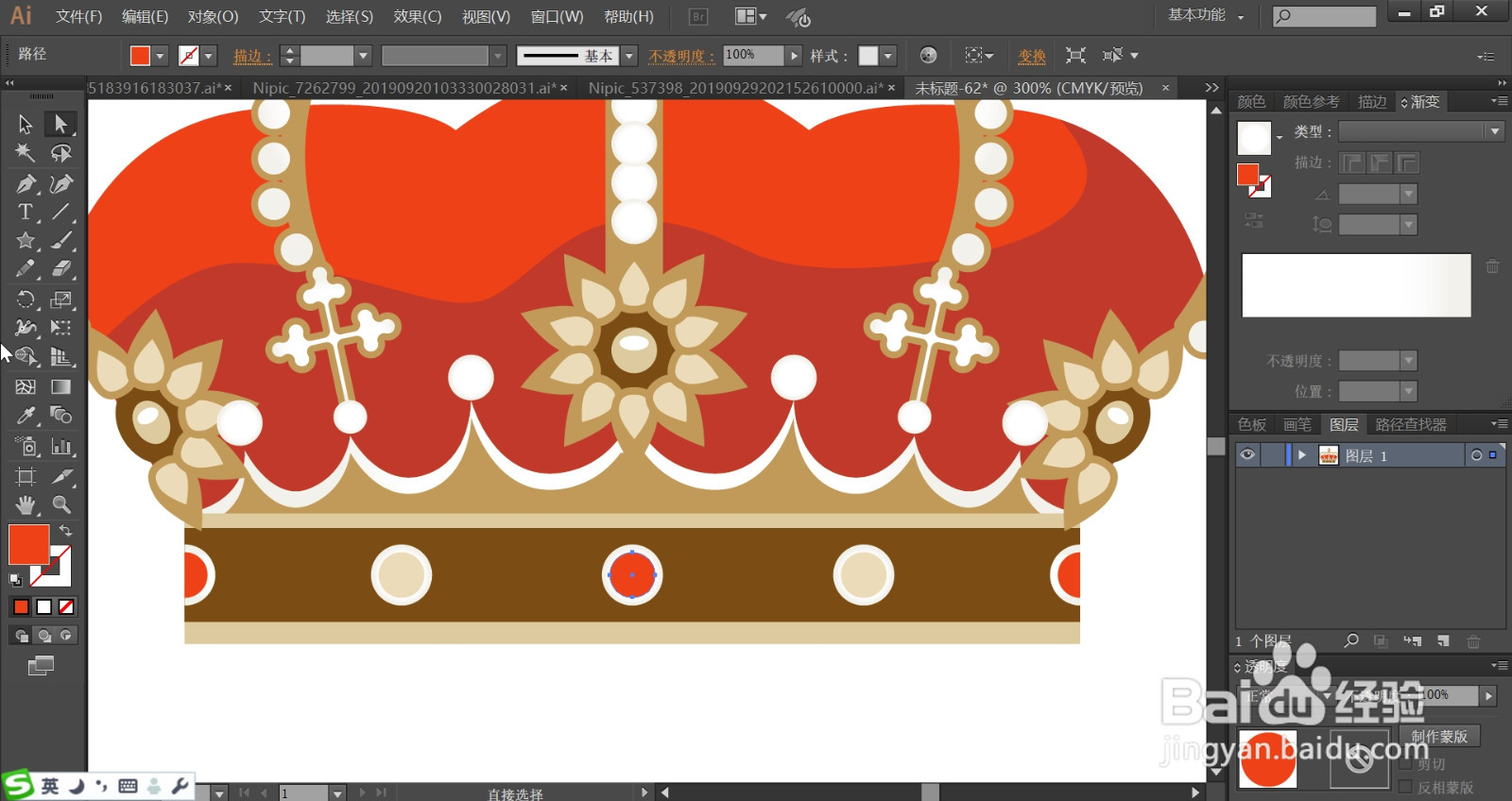The height and width of the screenshot is (801, 1512).
Task: Select the Perspective Grid tool
Action: click(x=60, y=357)
